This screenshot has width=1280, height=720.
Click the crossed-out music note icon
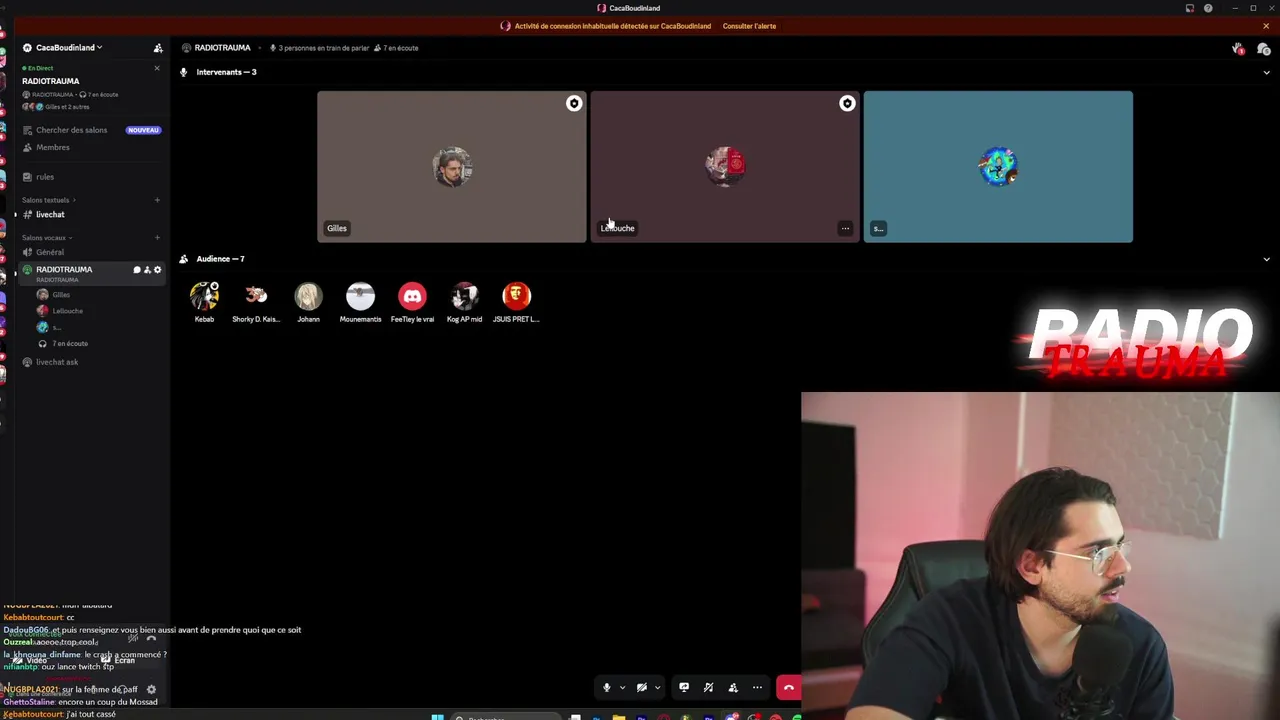708,688
